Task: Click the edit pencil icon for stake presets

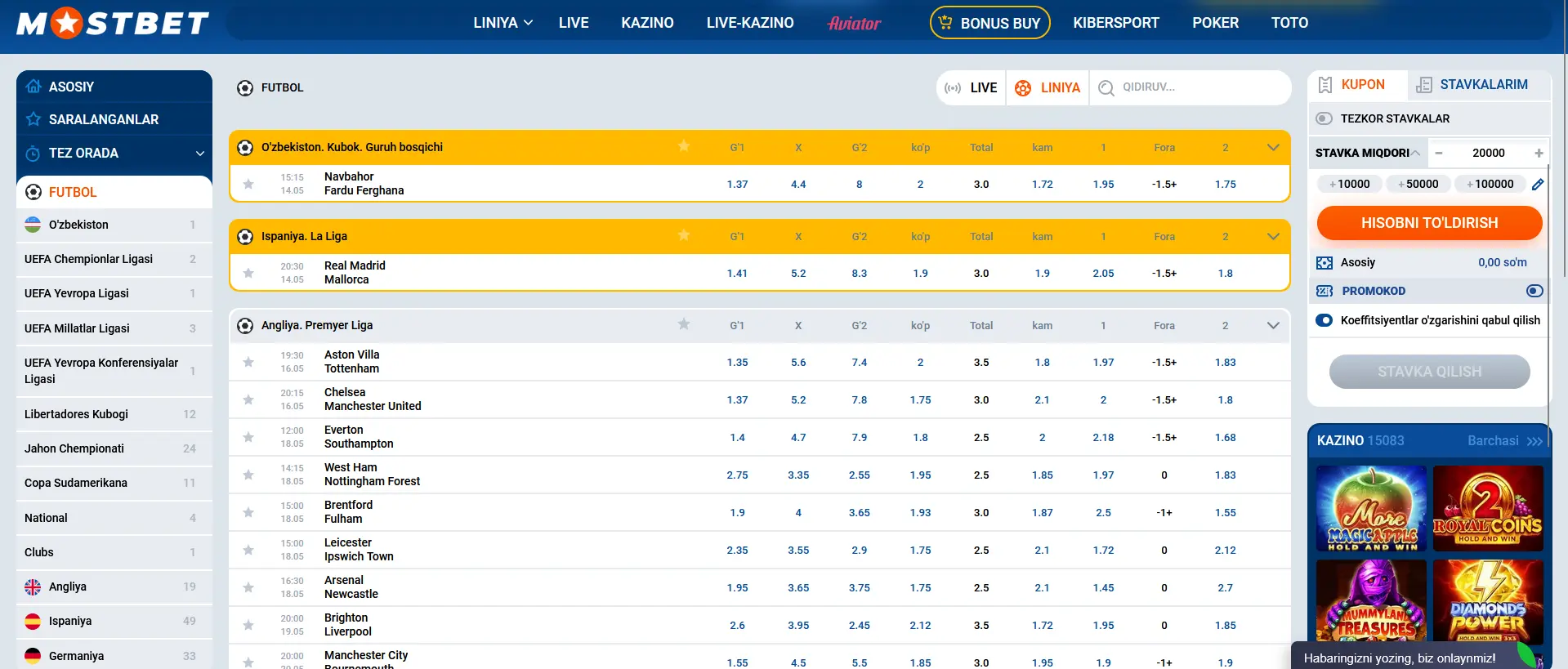Action: pos(1538,184)
